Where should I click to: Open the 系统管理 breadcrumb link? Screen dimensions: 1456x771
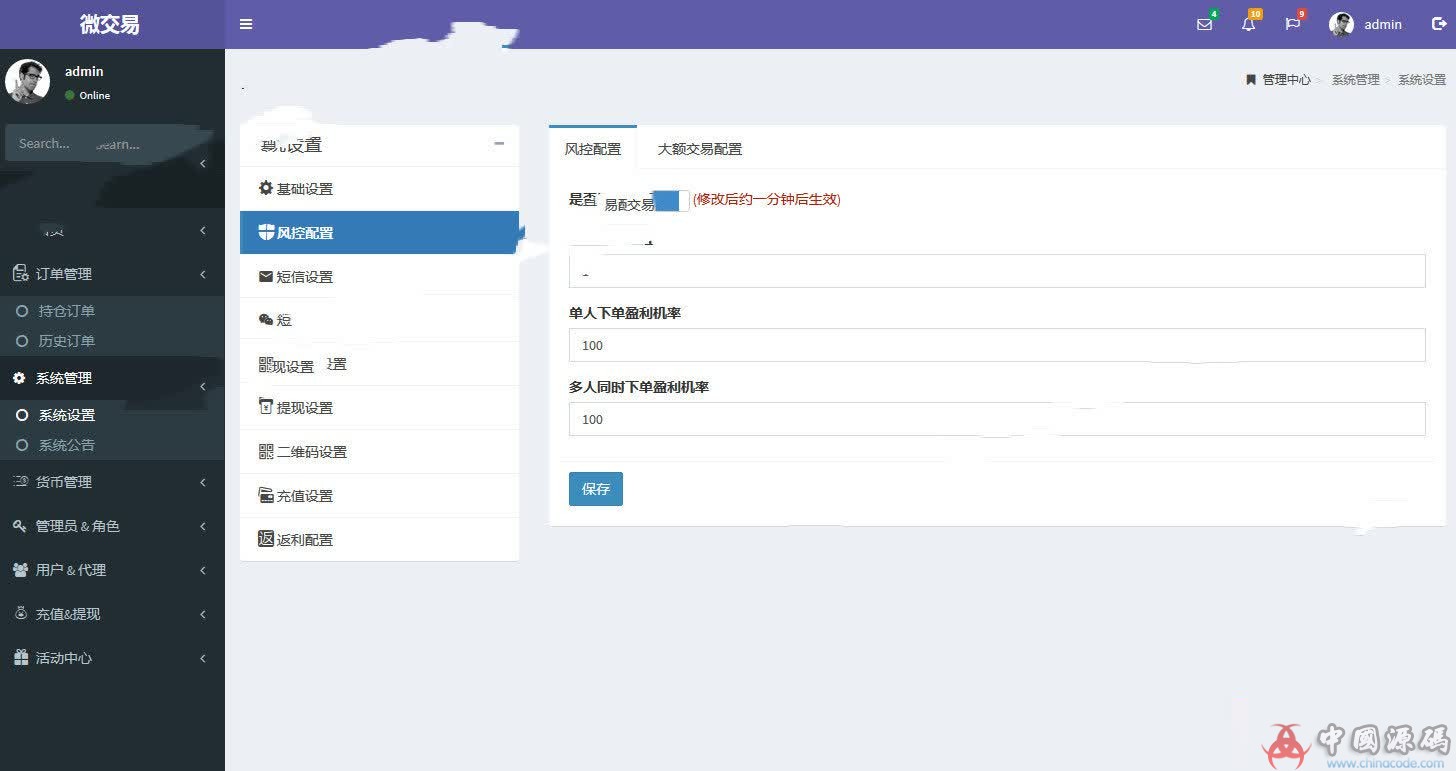(1355, 79)
